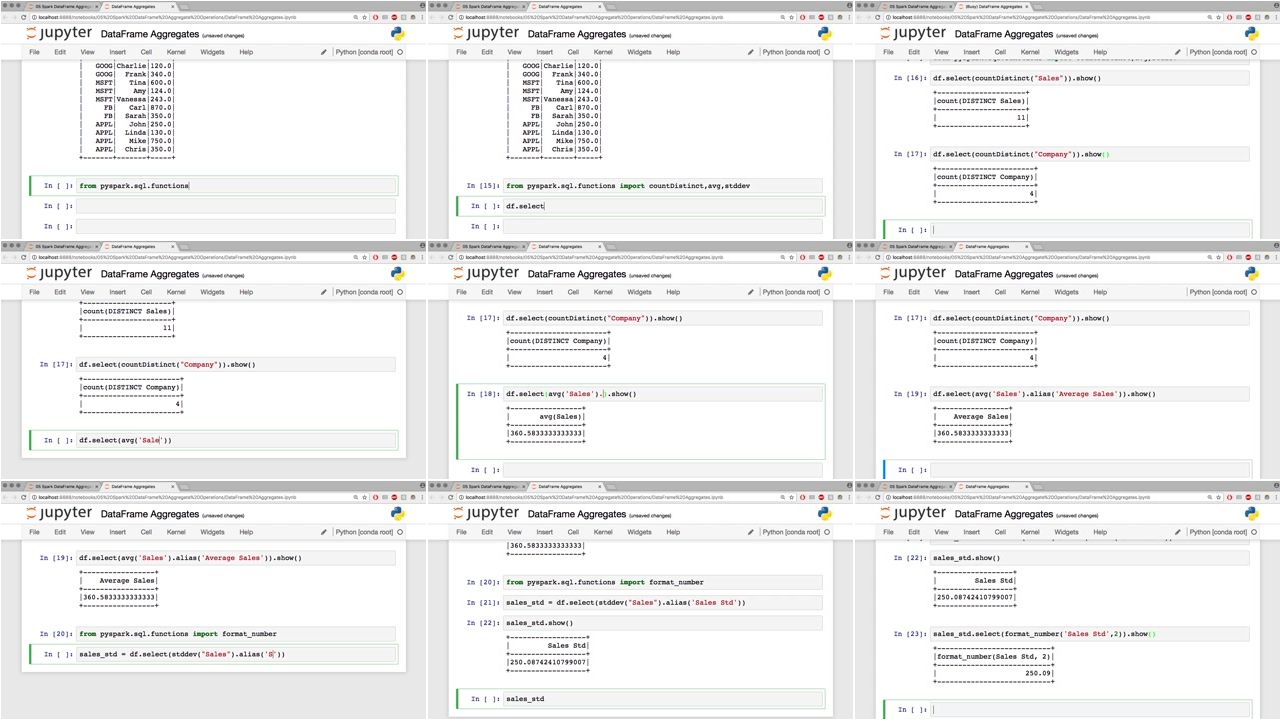The height and width of the screenshot is (720, 1281).
Task: Focus empty cell with blue left border
Action: [1090, 469]
